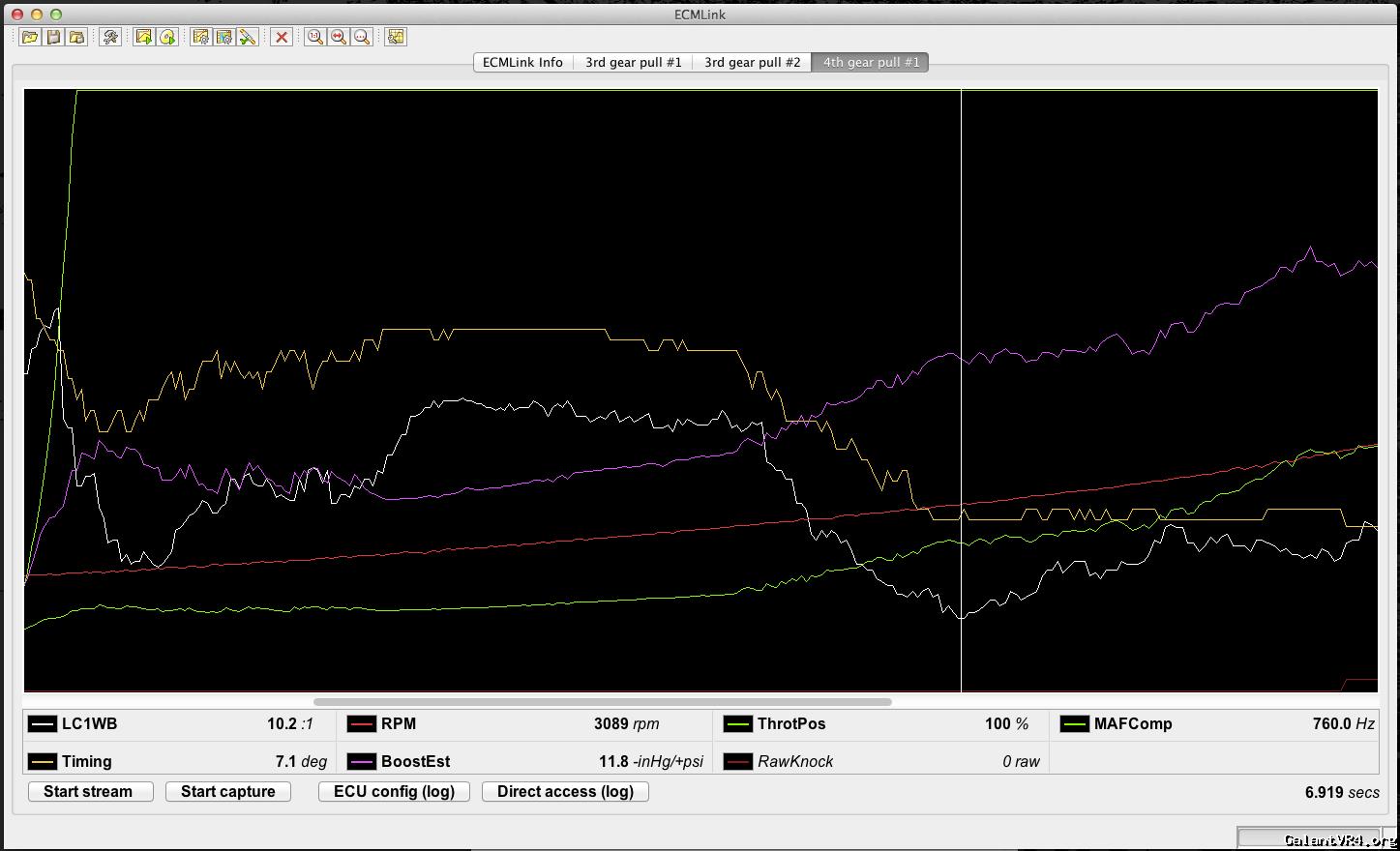Click the Direct access (log) button

click(x=565, y=791)
